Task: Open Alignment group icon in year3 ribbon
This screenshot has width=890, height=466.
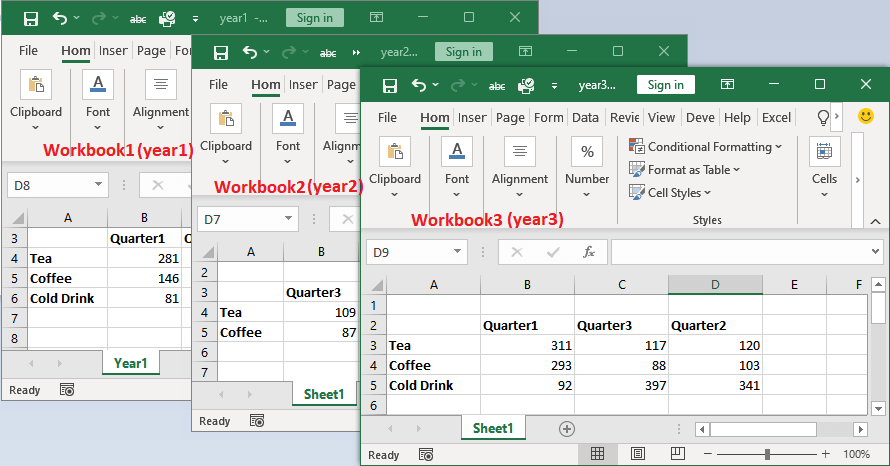Action: [x=519, y=152]
